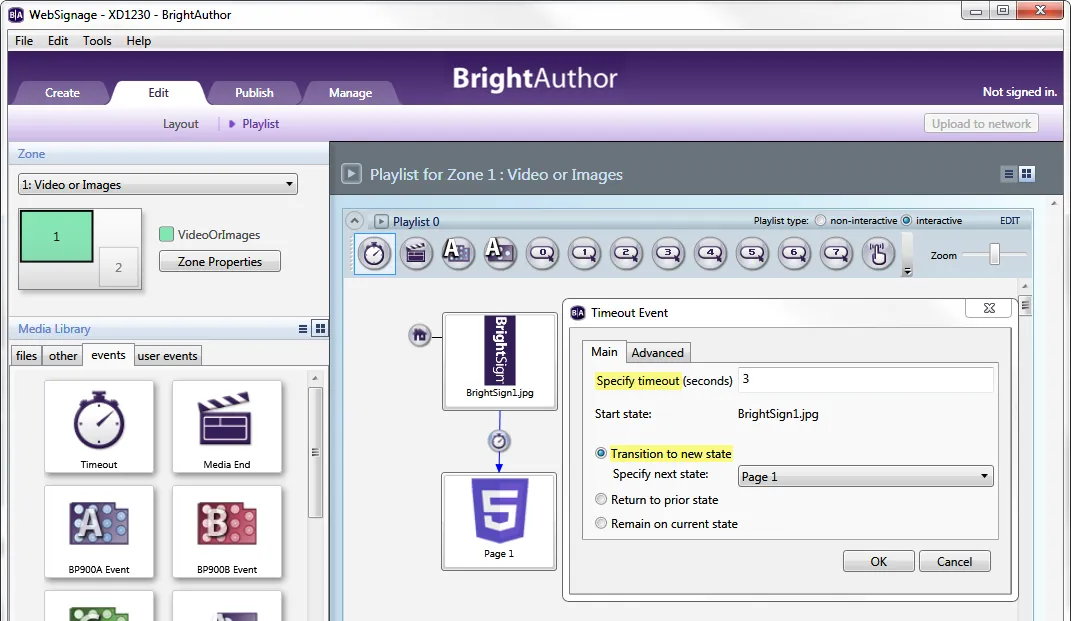Select the BP900B Event in Media Library
The width and height of the screenshot is (1071, 621).
click(227, 532)
